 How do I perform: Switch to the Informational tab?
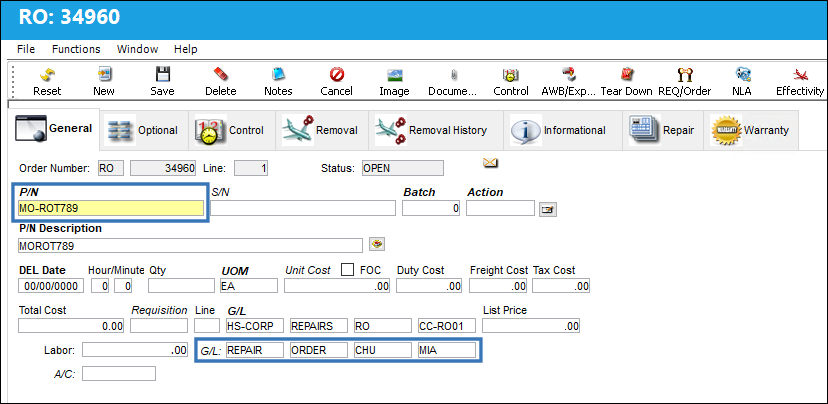pos(562,130)
